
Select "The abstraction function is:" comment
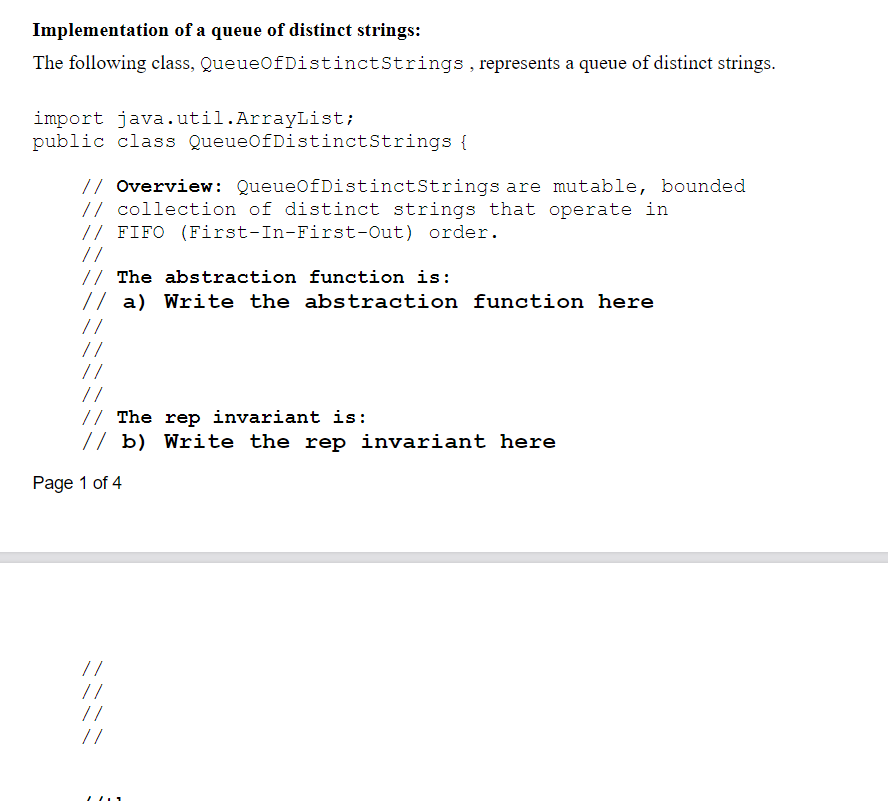pos(265,277)
